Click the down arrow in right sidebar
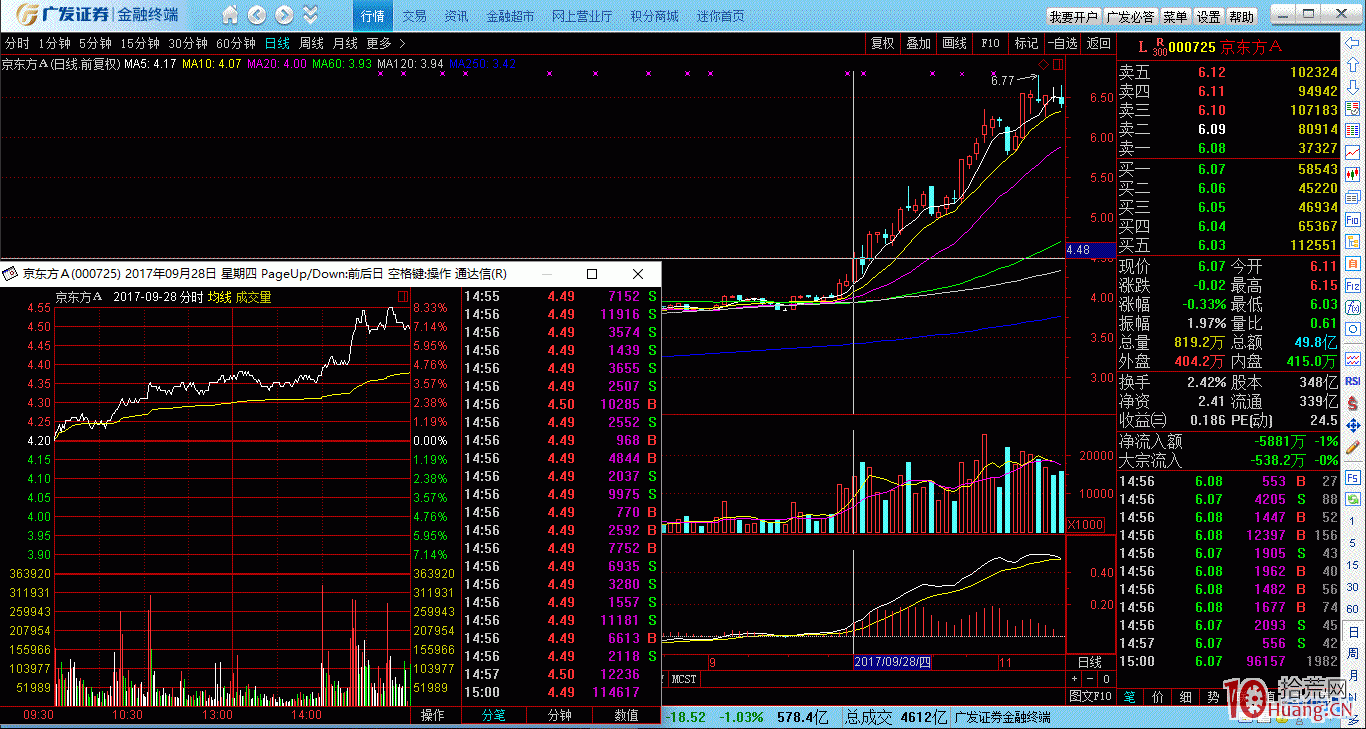Viewport: 1366px width, 729px height. point(1353,86)
